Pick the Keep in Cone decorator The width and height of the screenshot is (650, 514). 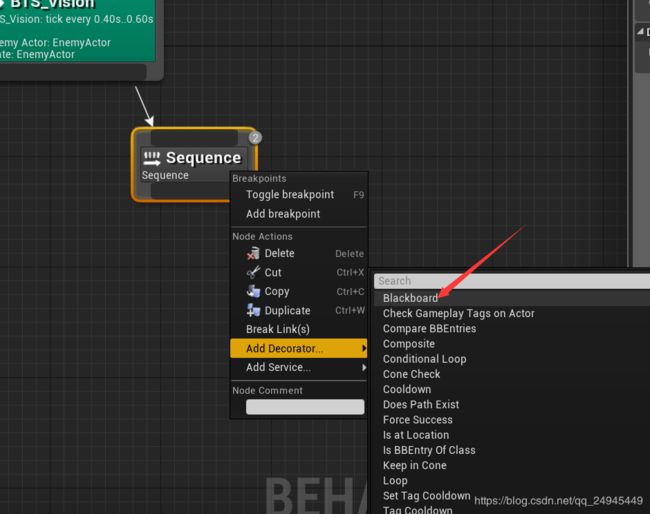pos(512,466)
